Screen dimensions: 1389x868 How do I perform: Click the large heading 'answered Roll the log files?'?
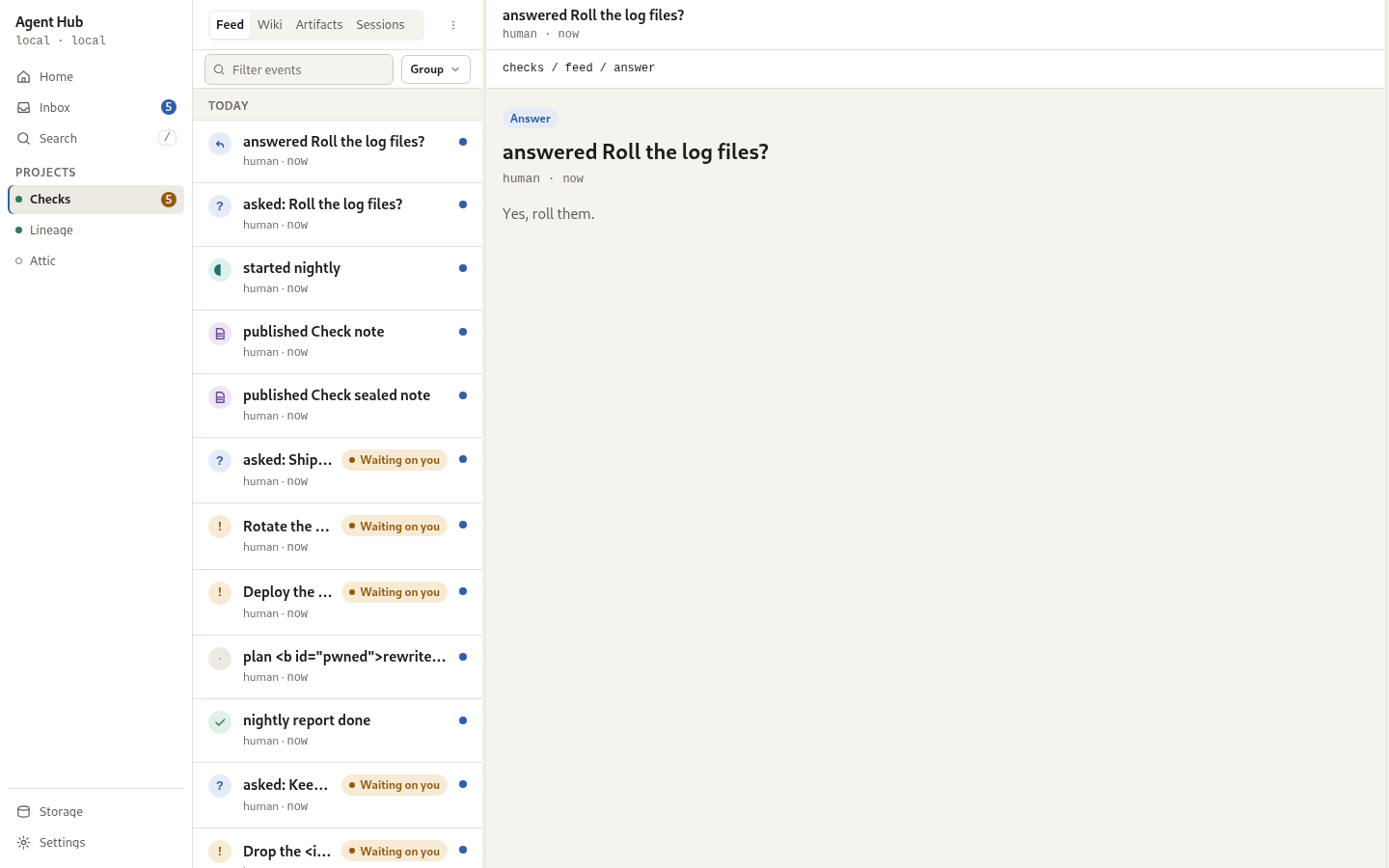pyautogui.click(x=636, y=152)
